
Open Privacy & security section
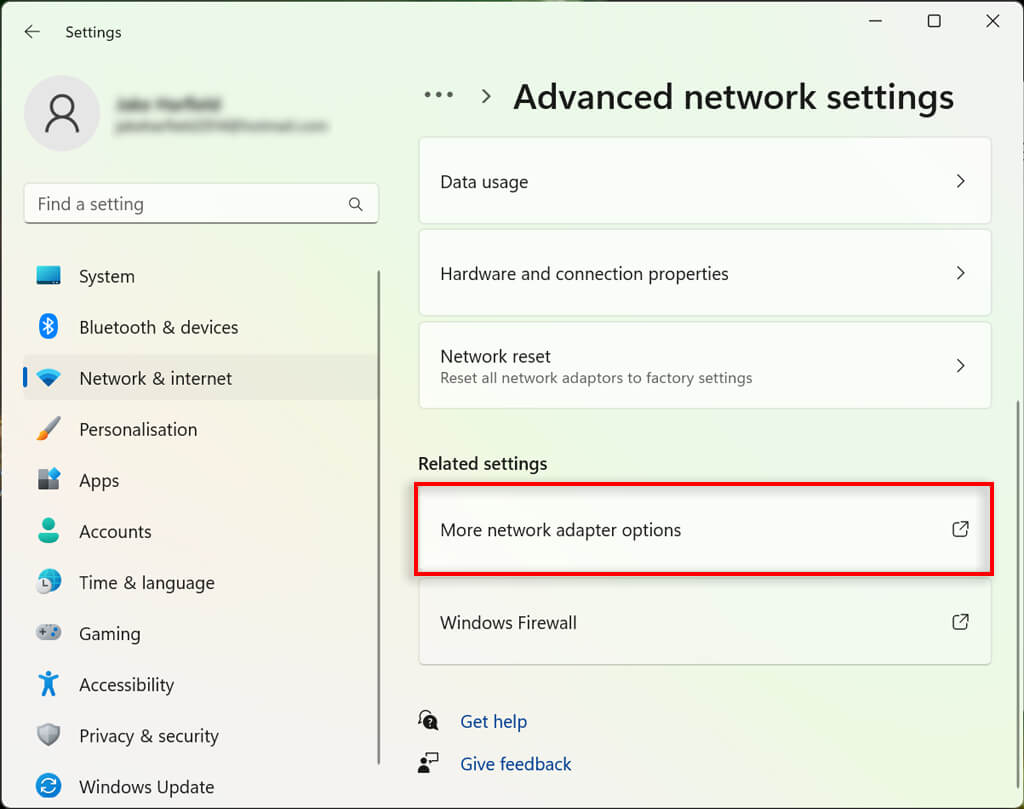click(x=148, y=735)
